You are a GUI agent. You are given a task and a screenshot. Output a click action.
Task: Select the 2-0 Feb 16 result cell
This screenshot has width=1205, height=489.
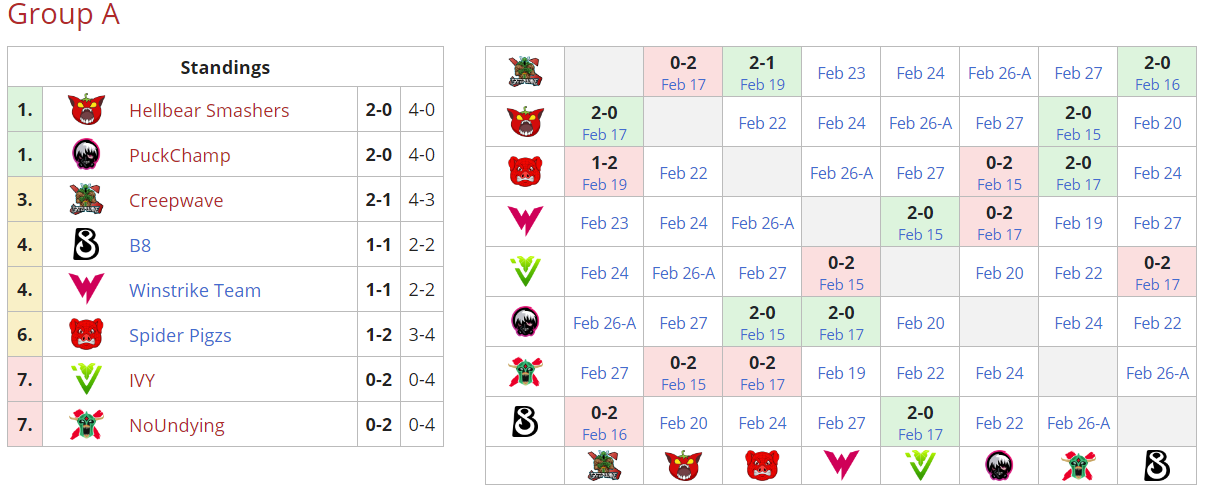point(1157,72)
